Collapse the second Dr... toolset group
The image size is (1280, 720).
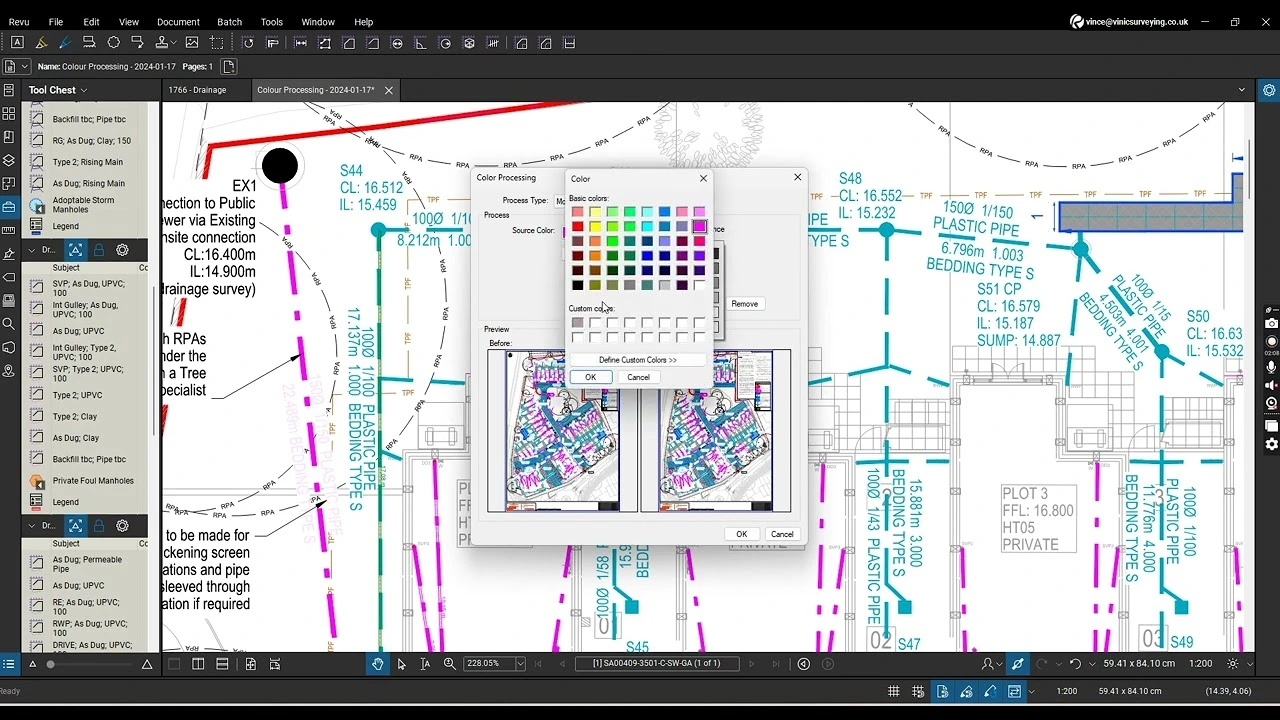31,526
